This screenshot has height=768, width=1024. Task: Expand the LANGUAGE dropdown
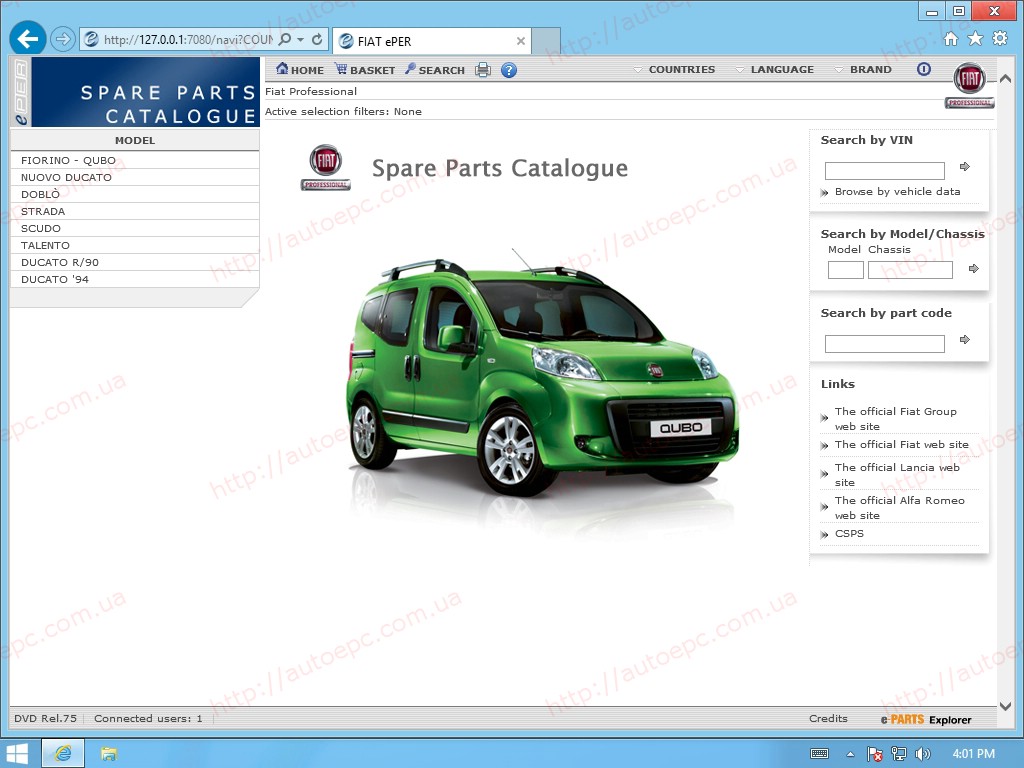[x=775, y=69]
